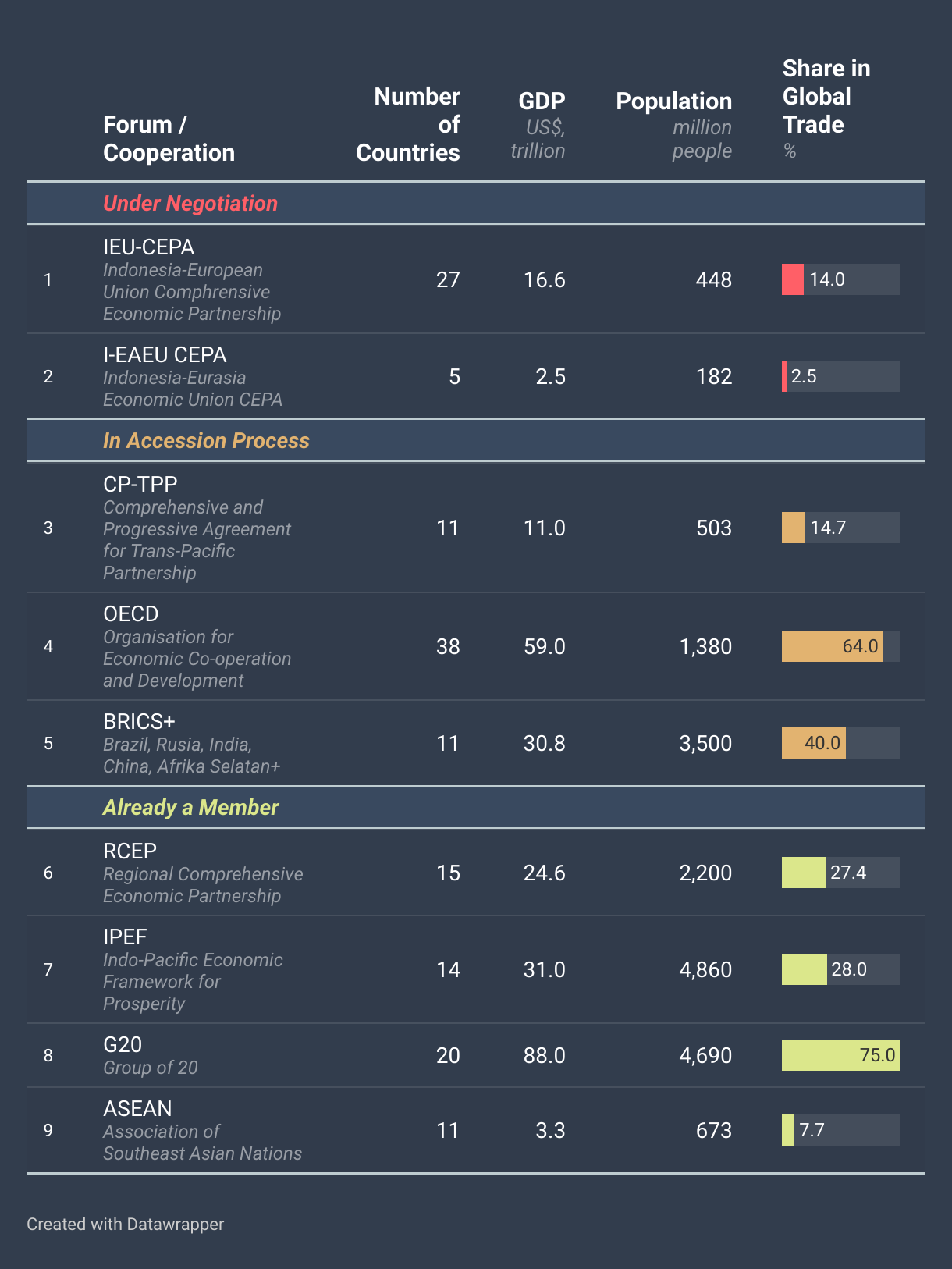Viewport: 952px width, 1269px height.
Task: Select the CP-TPP forum name
Action: pos(140,485)
